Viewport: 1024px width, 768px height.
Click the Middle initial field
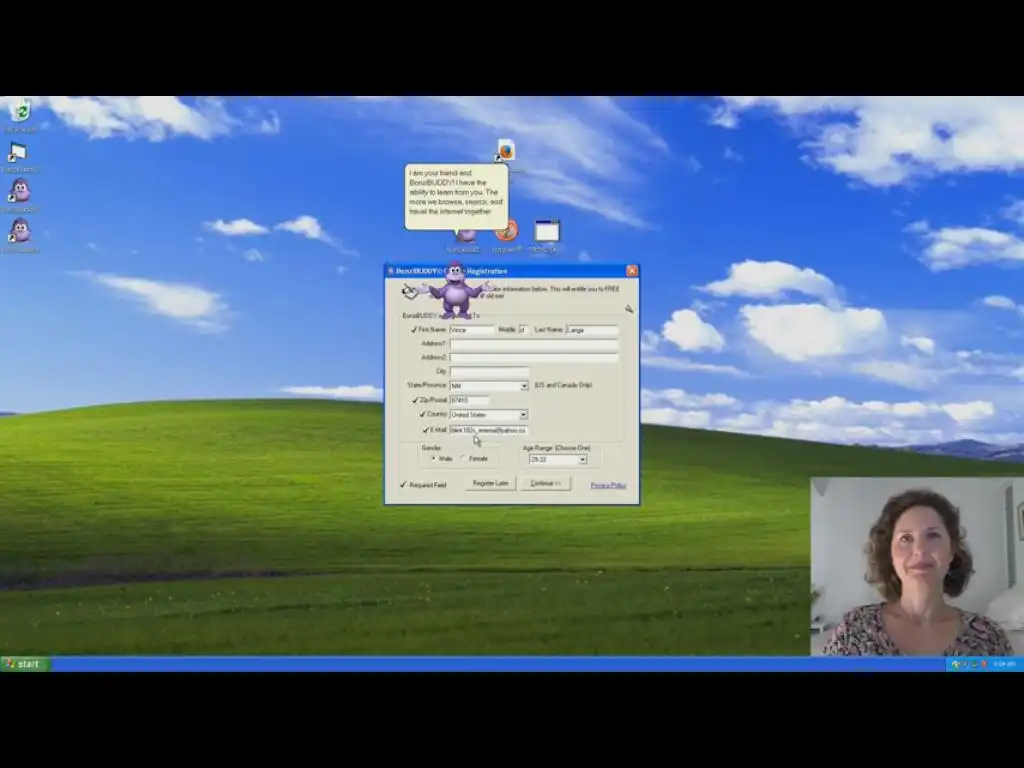[523, 330]
